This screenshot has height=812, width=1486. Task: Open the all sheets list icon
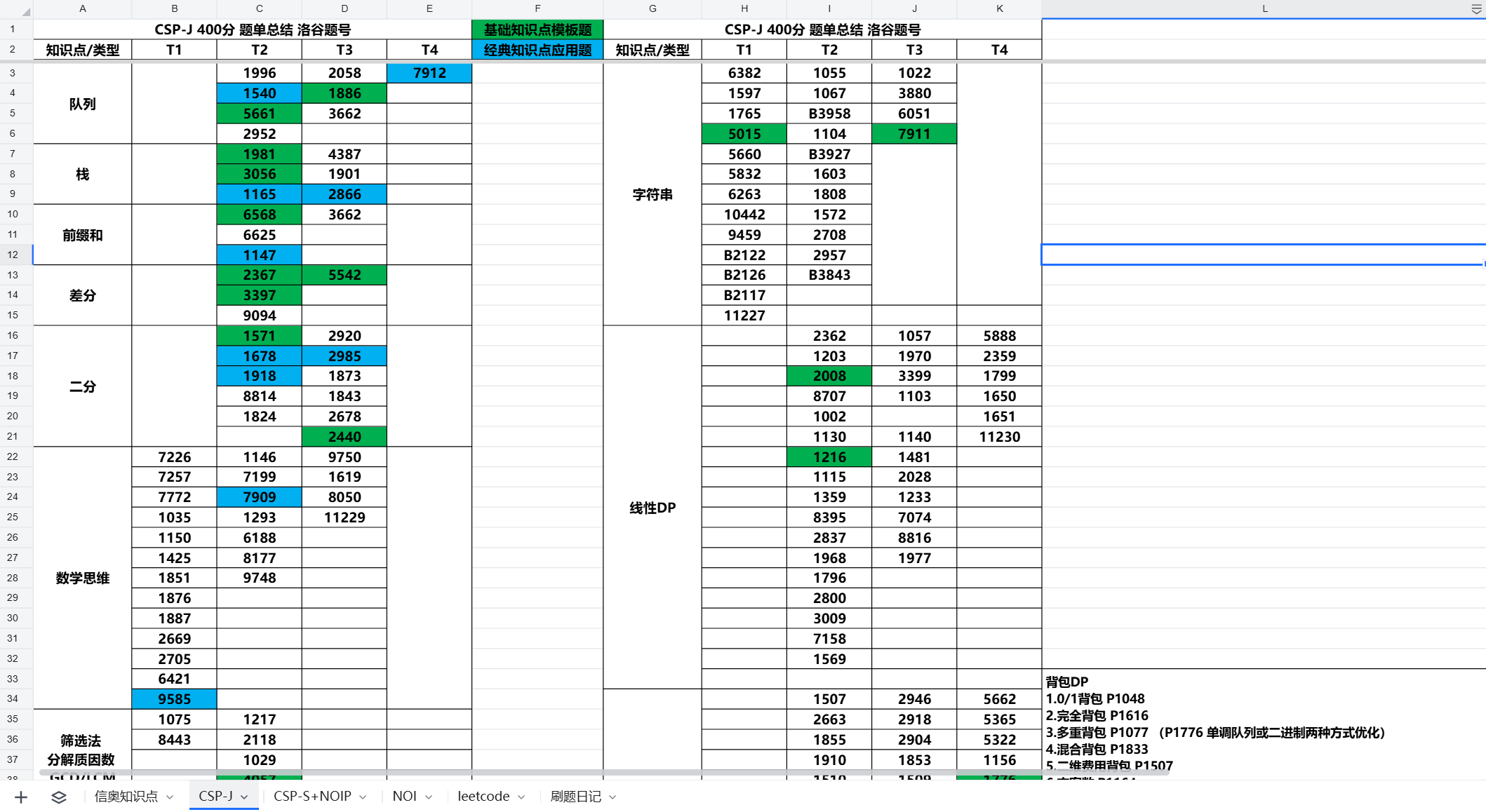click(59, 797)
